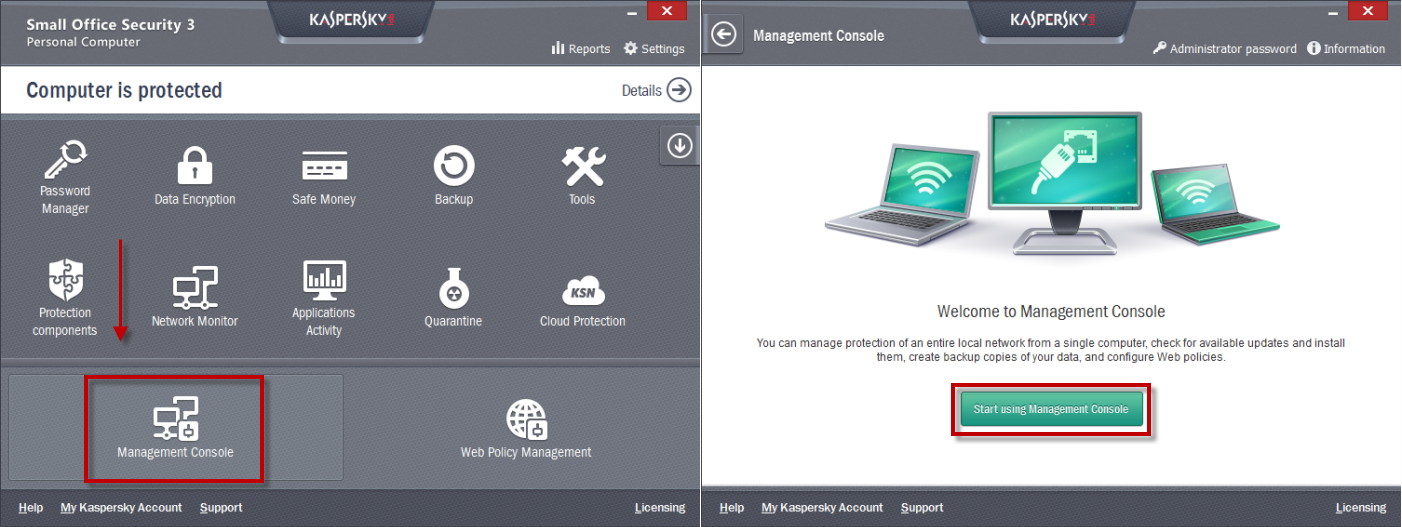The image size is (1402, 527).
Task: Click Help link in Management Console window
Action: 732,507
